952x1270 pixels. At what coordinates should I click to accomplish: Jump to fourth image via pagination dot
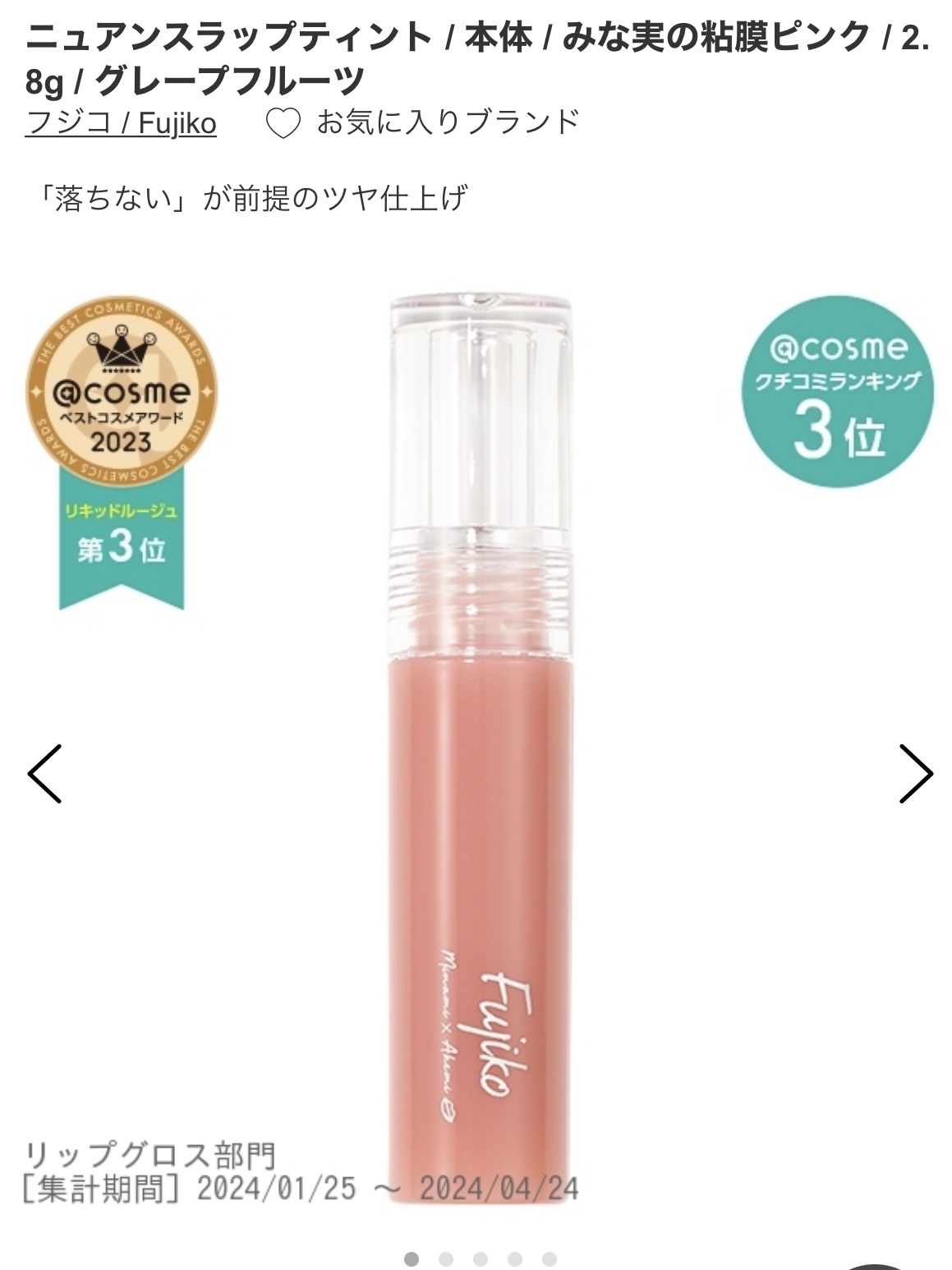click(515, 1258)
